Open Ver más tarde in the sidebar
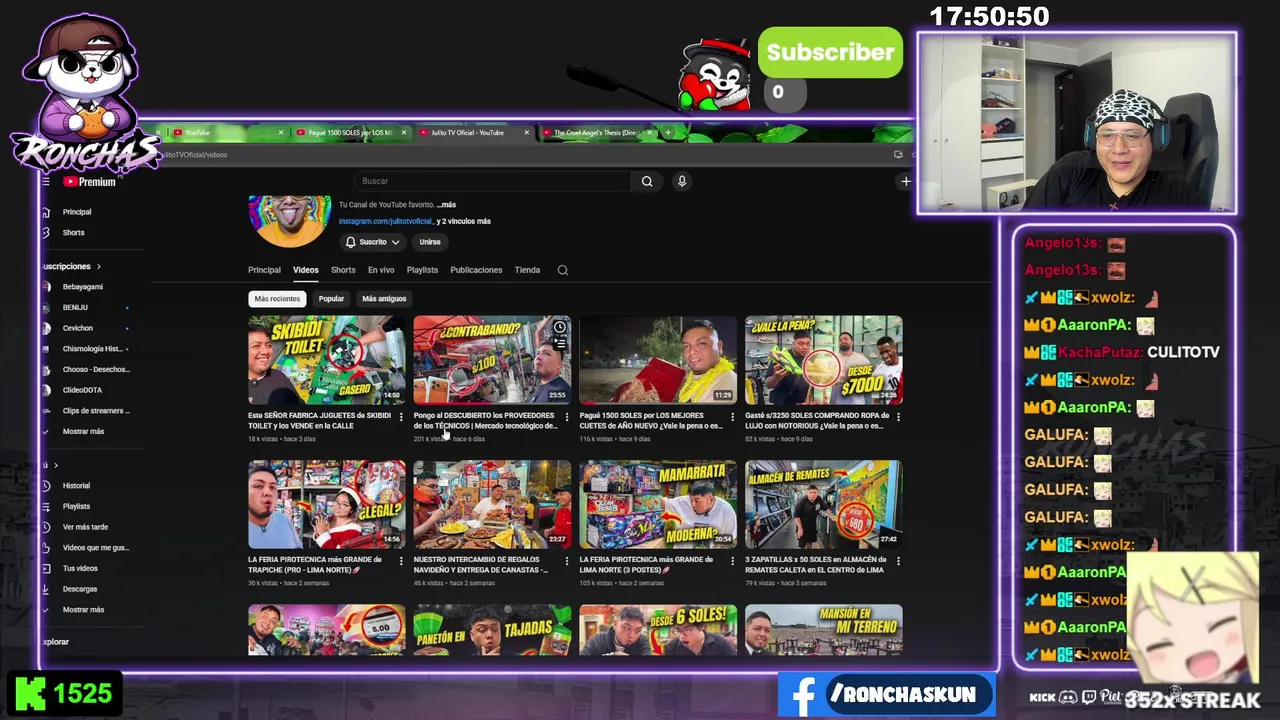Screen dimensions: 1280x720 click(x=85, y=527)
